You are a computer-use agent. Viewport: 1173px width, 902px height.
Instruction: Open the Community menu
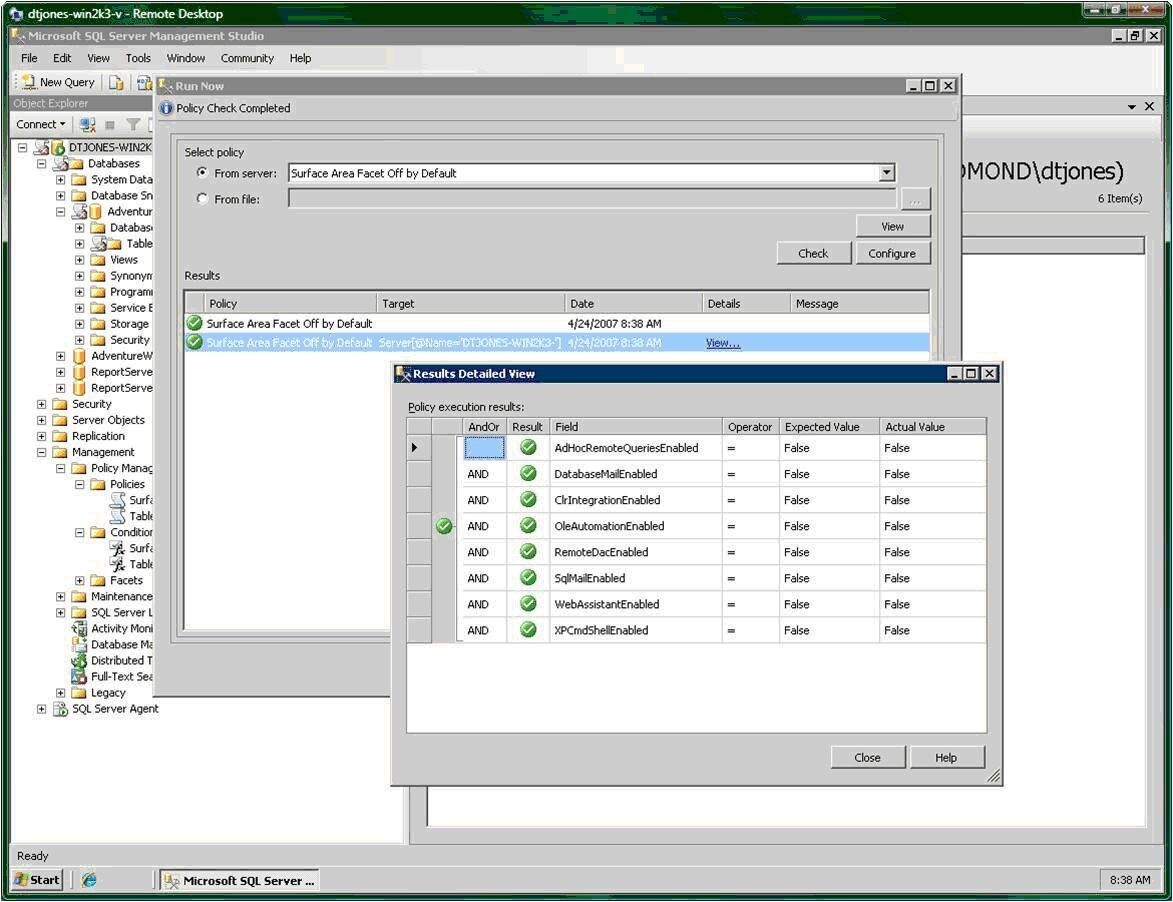[246, 58]
